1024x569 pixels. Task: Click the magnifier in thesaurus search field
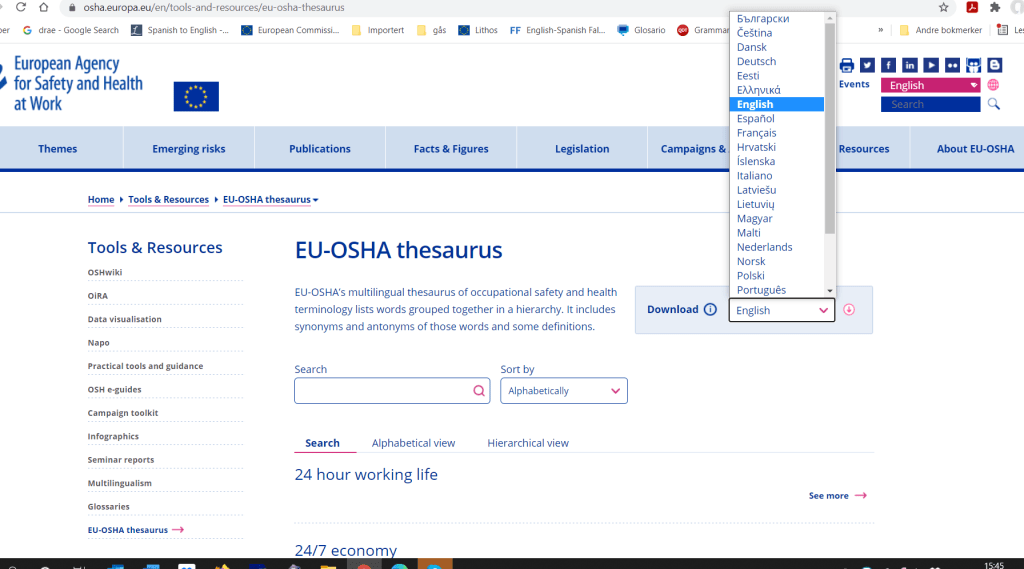tap(479, 391)
